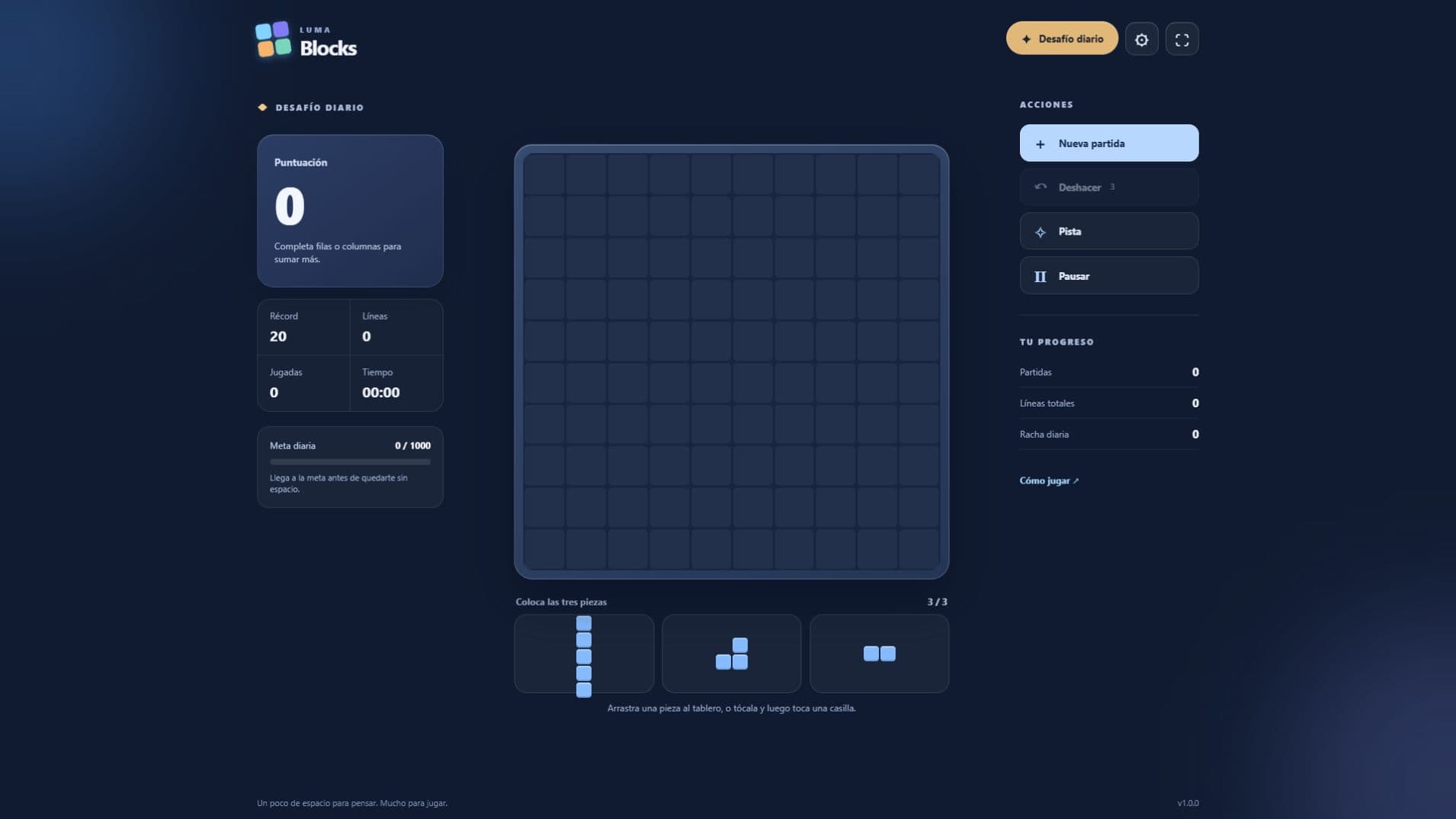Select the vertical five-block piece
Image resolution: width=1456 pixels, height=819 pixels.
[x=584, y=656]
